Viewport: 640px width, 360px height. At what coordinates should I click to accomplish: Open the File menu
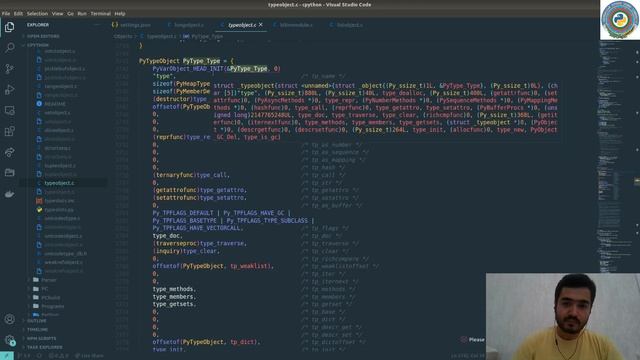[x=6, y=13]
